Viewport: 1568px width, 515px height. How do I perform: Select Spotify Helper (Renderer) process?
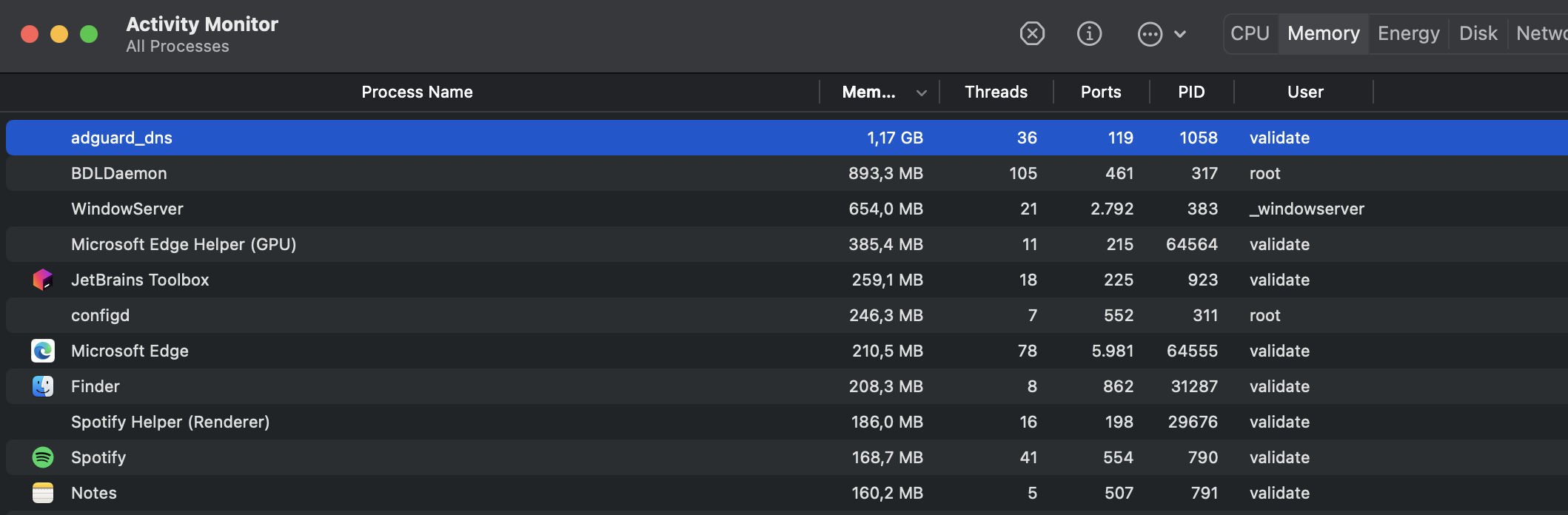(x=170, y=422)
